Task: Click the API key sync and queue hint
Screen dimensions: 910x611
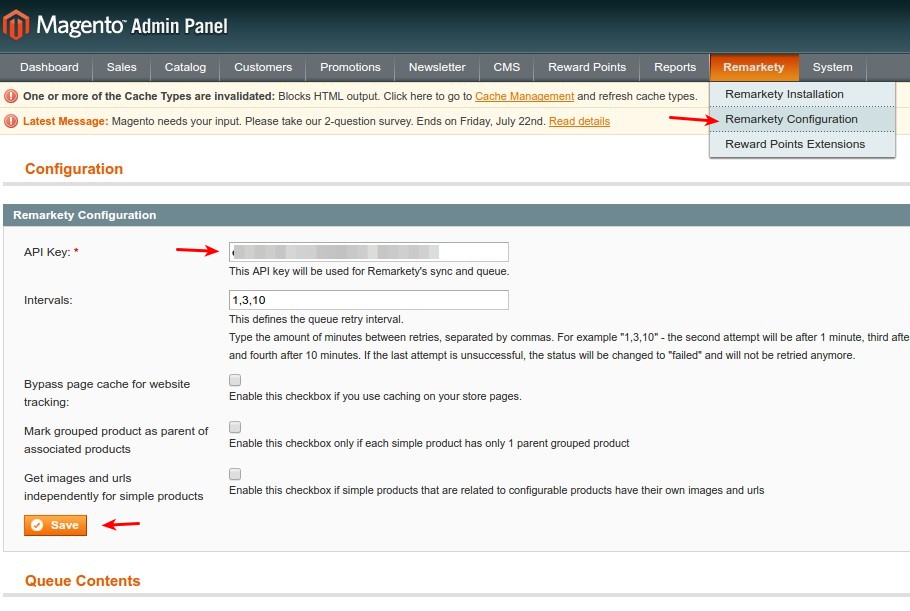Action: (369, 271)
